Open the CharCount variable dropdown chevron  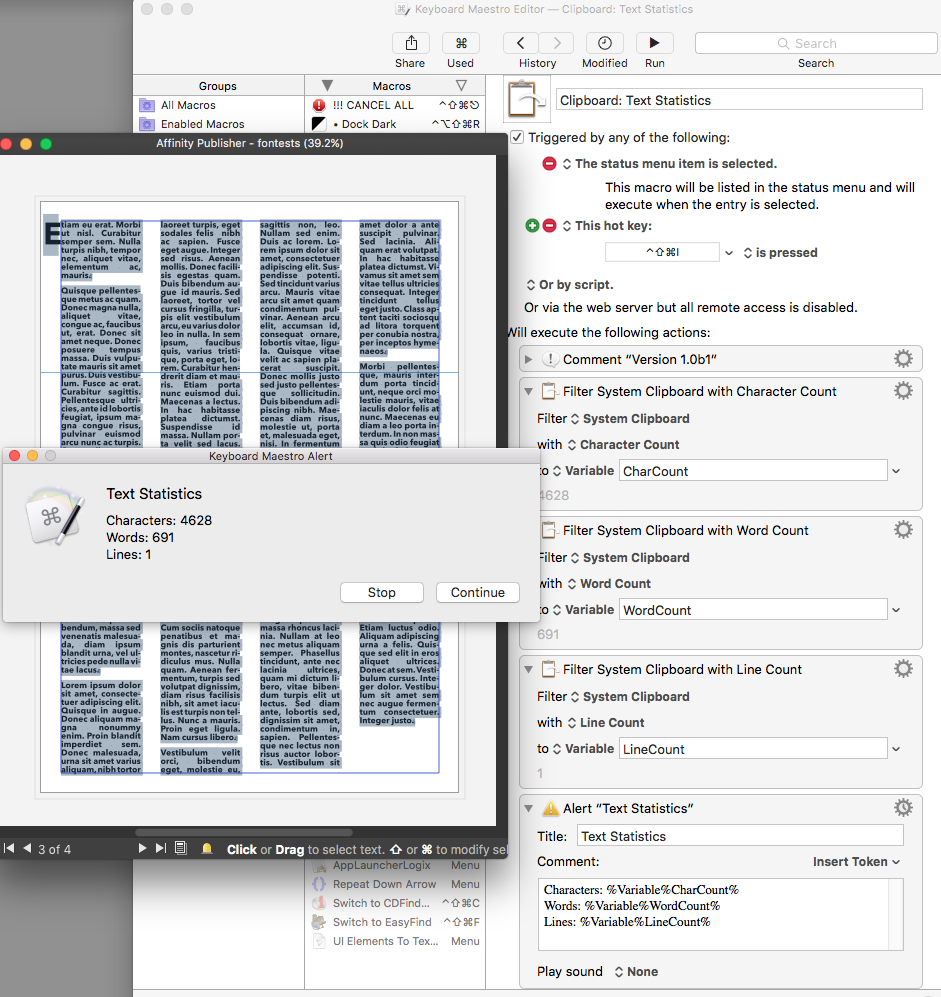(896, 471)
